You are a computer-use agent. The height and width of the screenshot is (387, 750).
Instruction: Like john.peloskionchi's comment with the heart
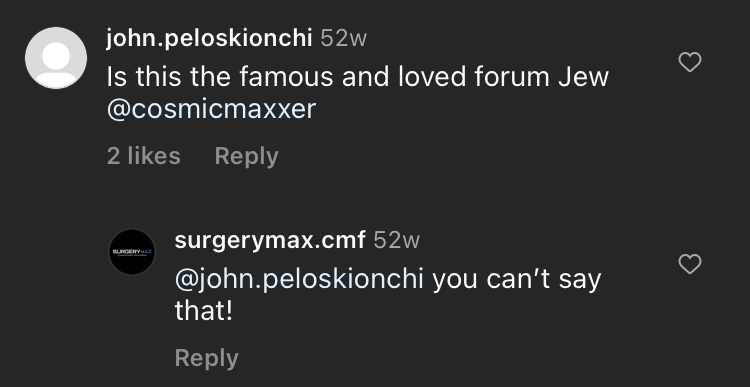pyautogui.click(x=690, y=62)
